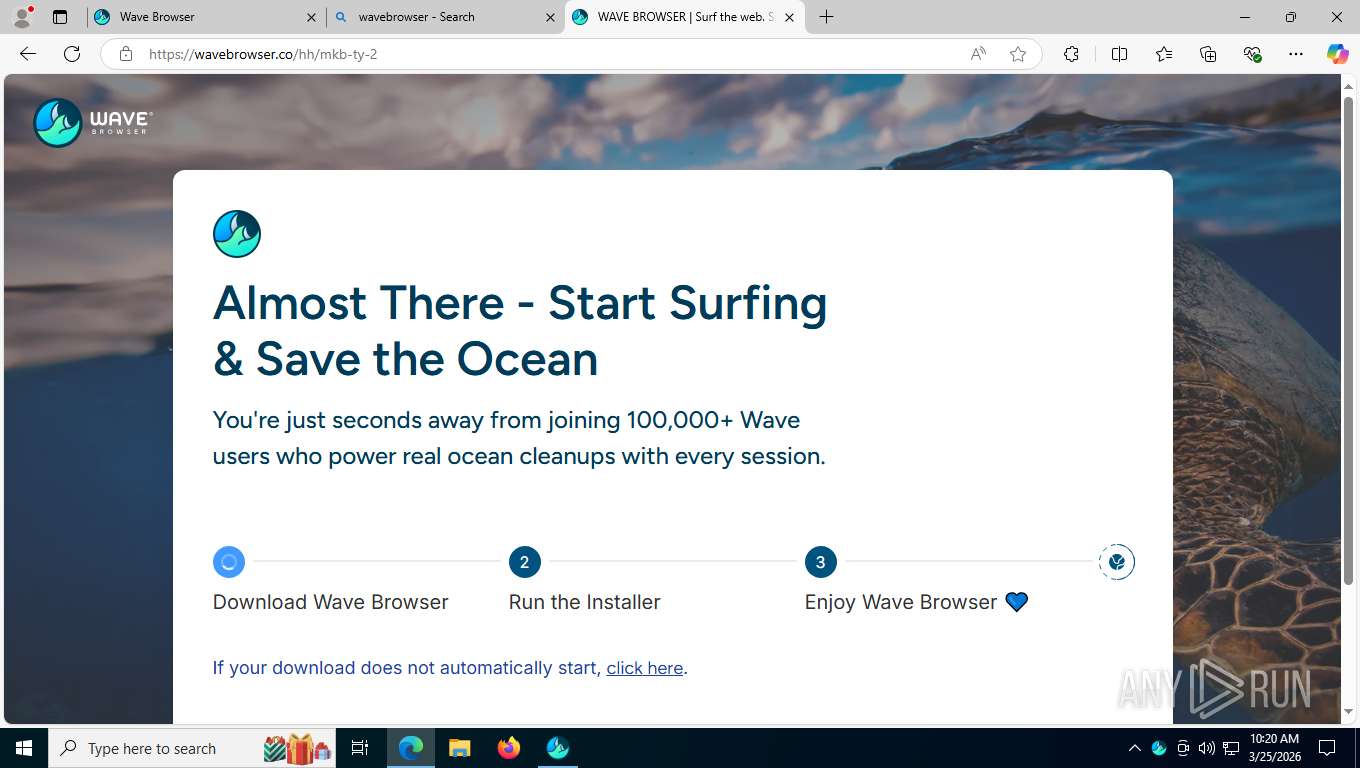Open the Collections icon
1360x768 pixels.
click(x=1208, y=54)
